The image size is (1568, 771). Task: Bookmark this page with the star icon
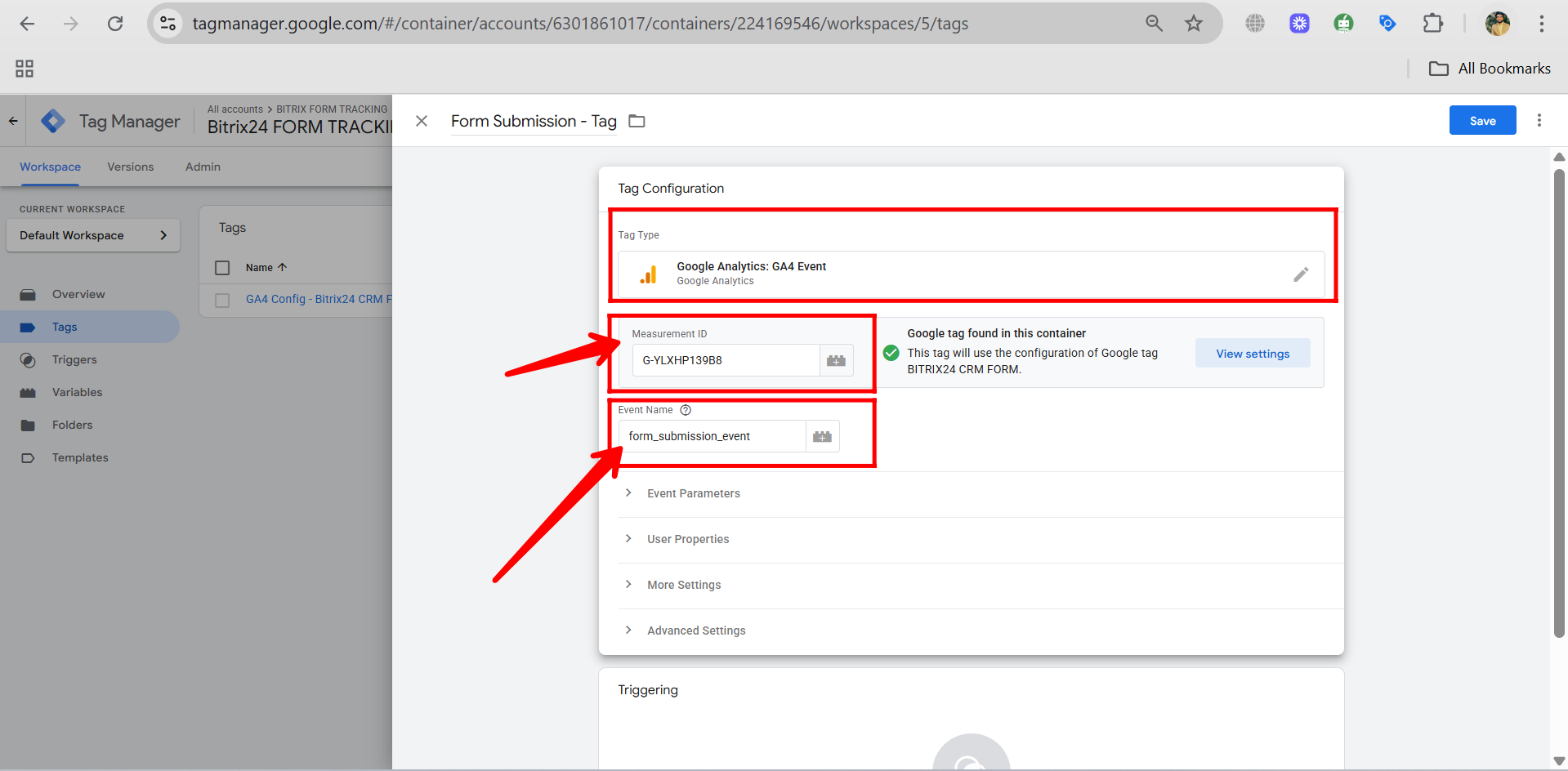click(1194, 24)
